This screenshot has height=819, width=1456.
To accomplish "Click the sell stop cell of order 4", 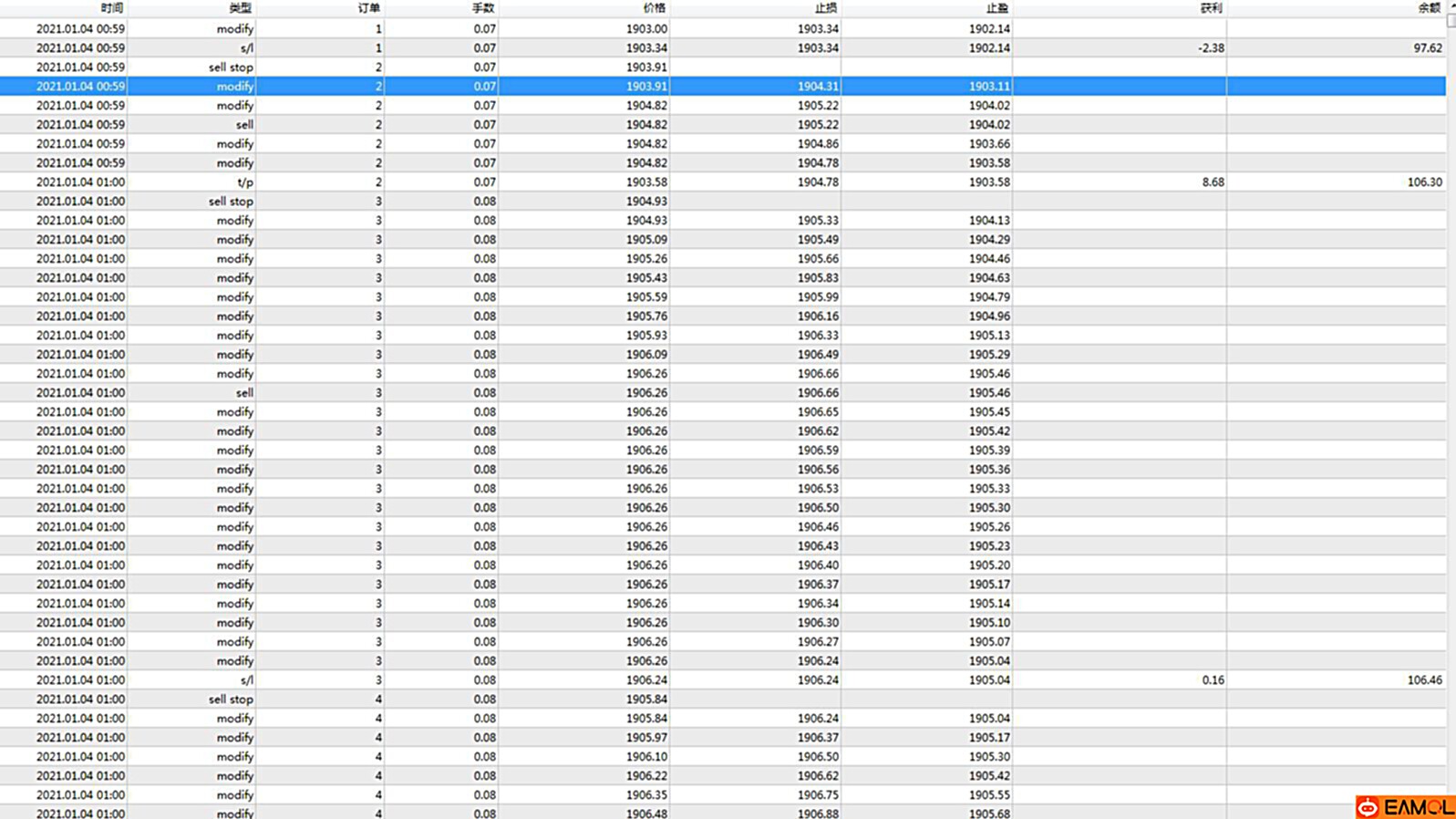I will pyautogui.click(x=231, y=700).
